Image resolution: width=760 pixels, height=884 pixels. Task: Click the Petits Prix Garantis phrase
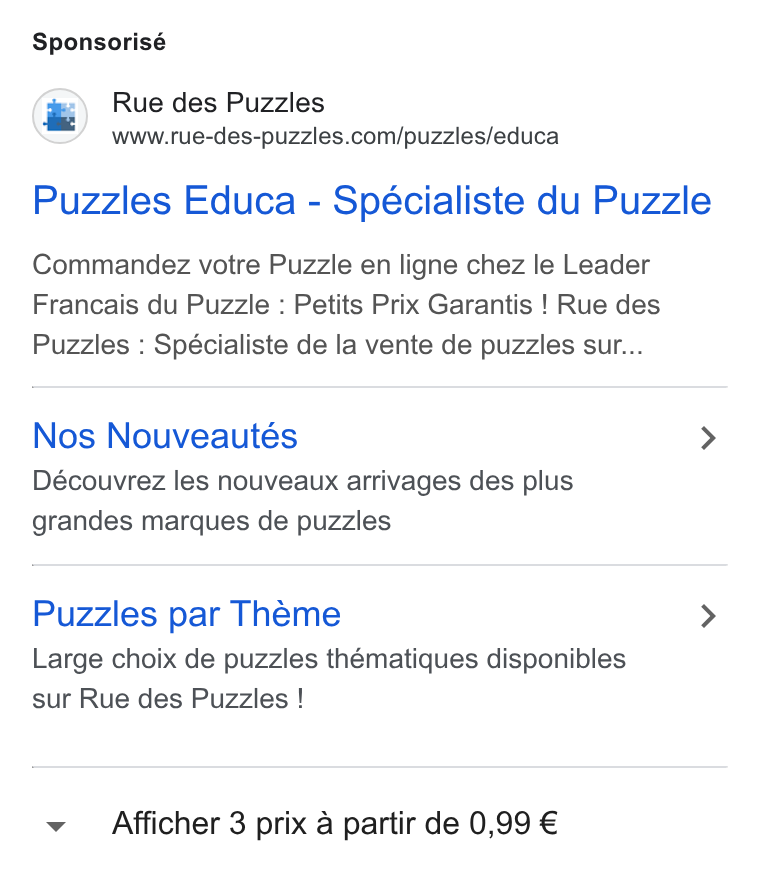[x=413, y=305]
